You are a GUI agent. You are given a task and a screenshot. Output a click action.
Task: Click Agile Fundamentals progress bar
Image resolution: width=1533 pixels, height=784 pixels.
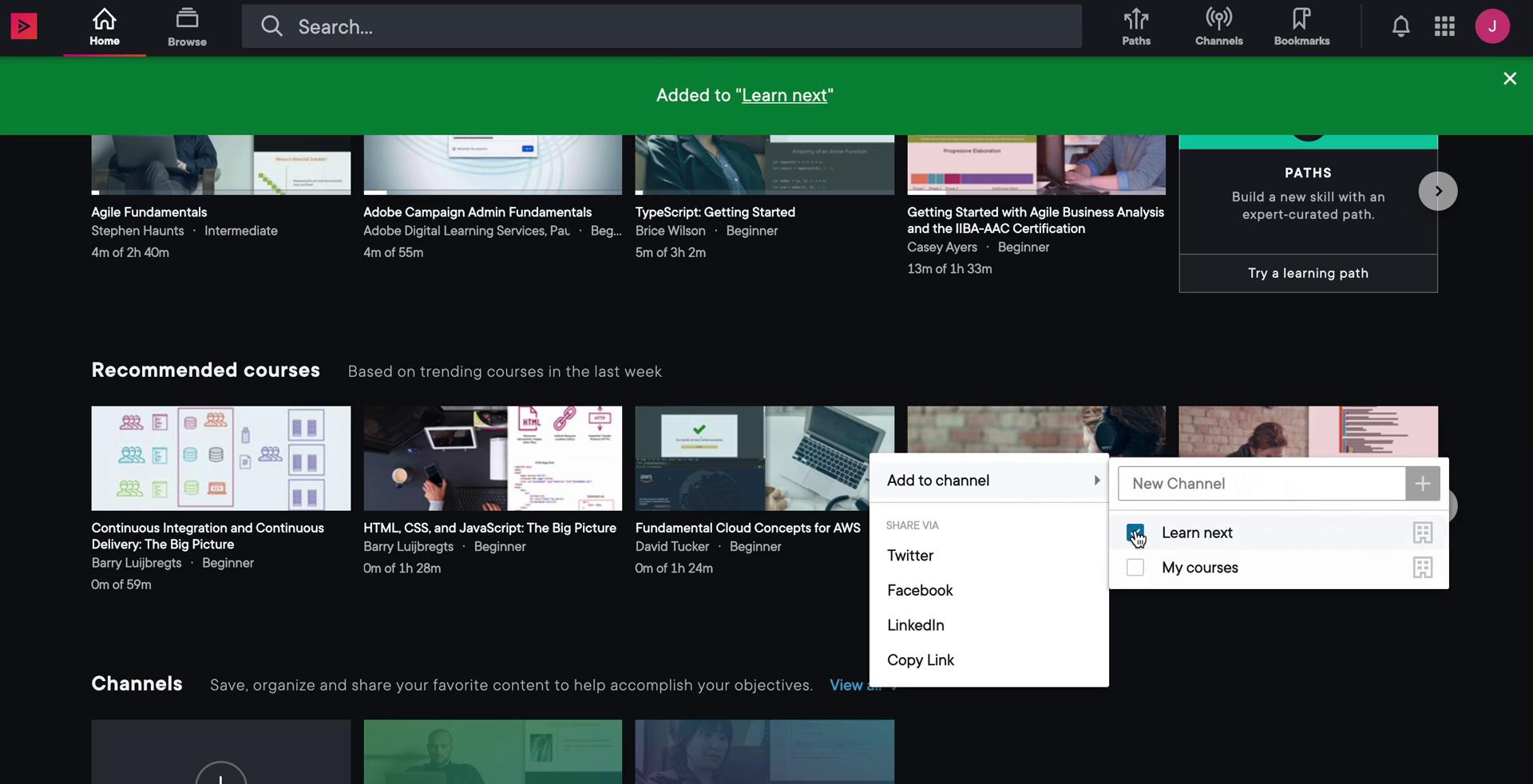pos(220,192)
